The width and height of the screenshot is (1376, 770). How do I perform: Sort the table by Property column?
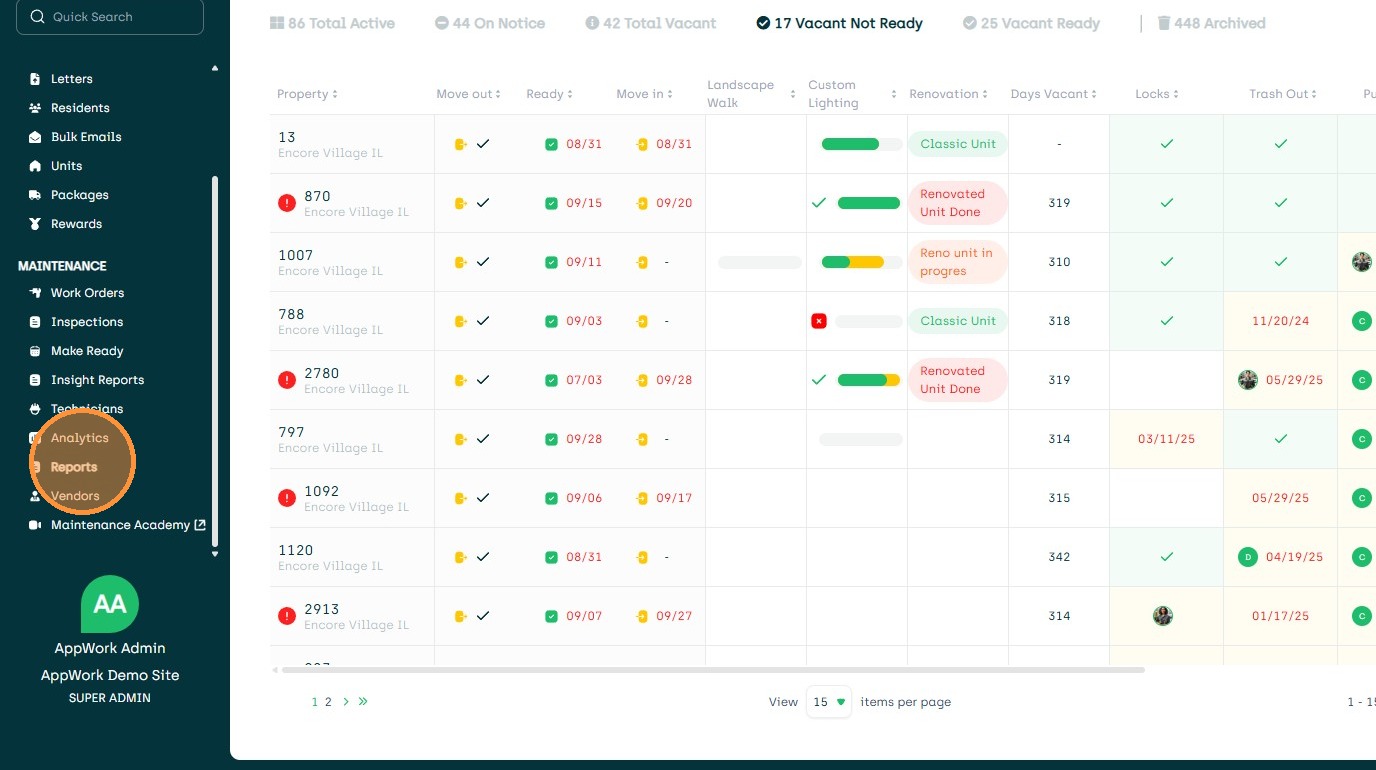(x=307, y=94)
